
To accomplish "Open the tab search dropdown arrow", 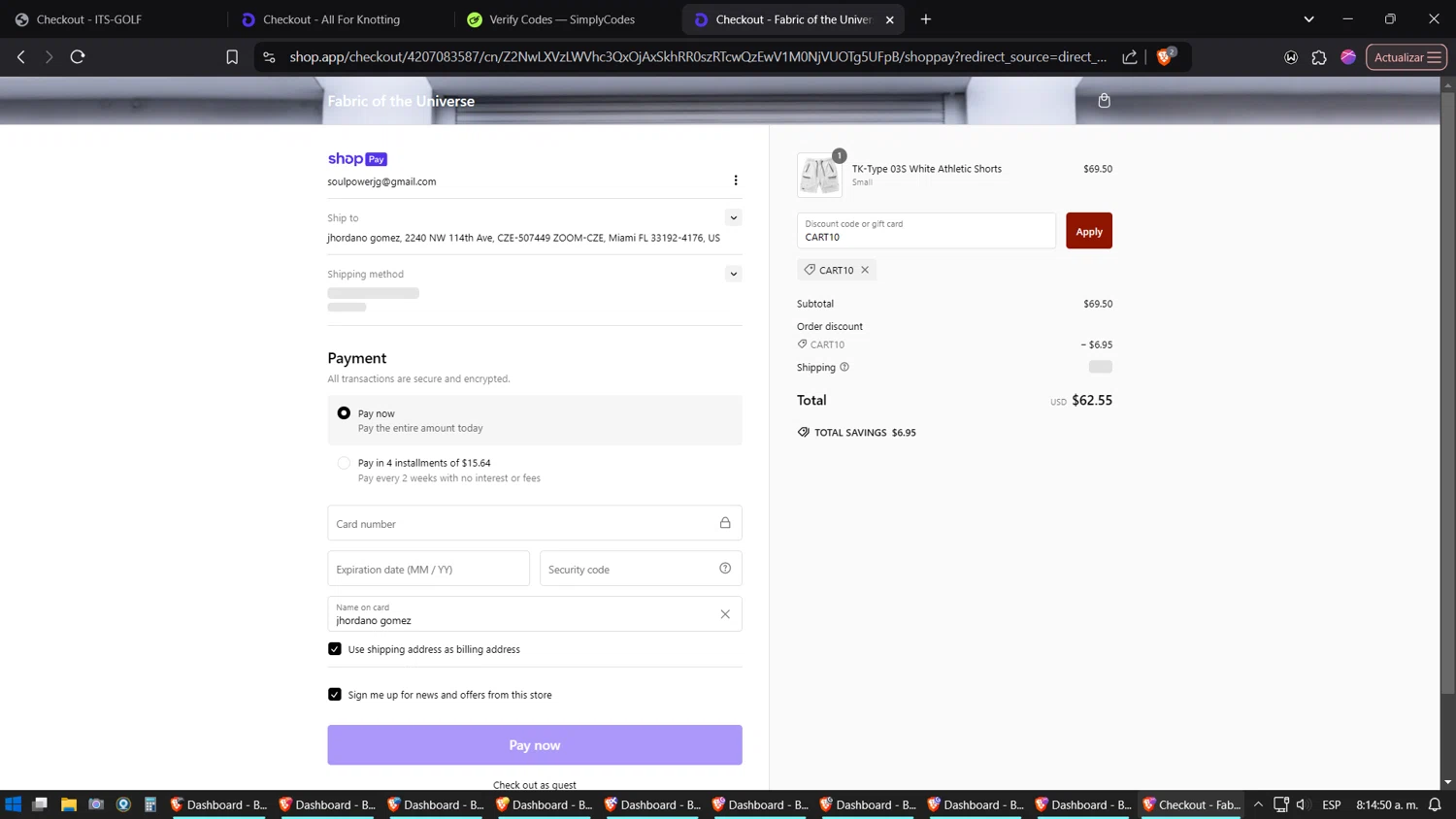I will [1308, 19].
